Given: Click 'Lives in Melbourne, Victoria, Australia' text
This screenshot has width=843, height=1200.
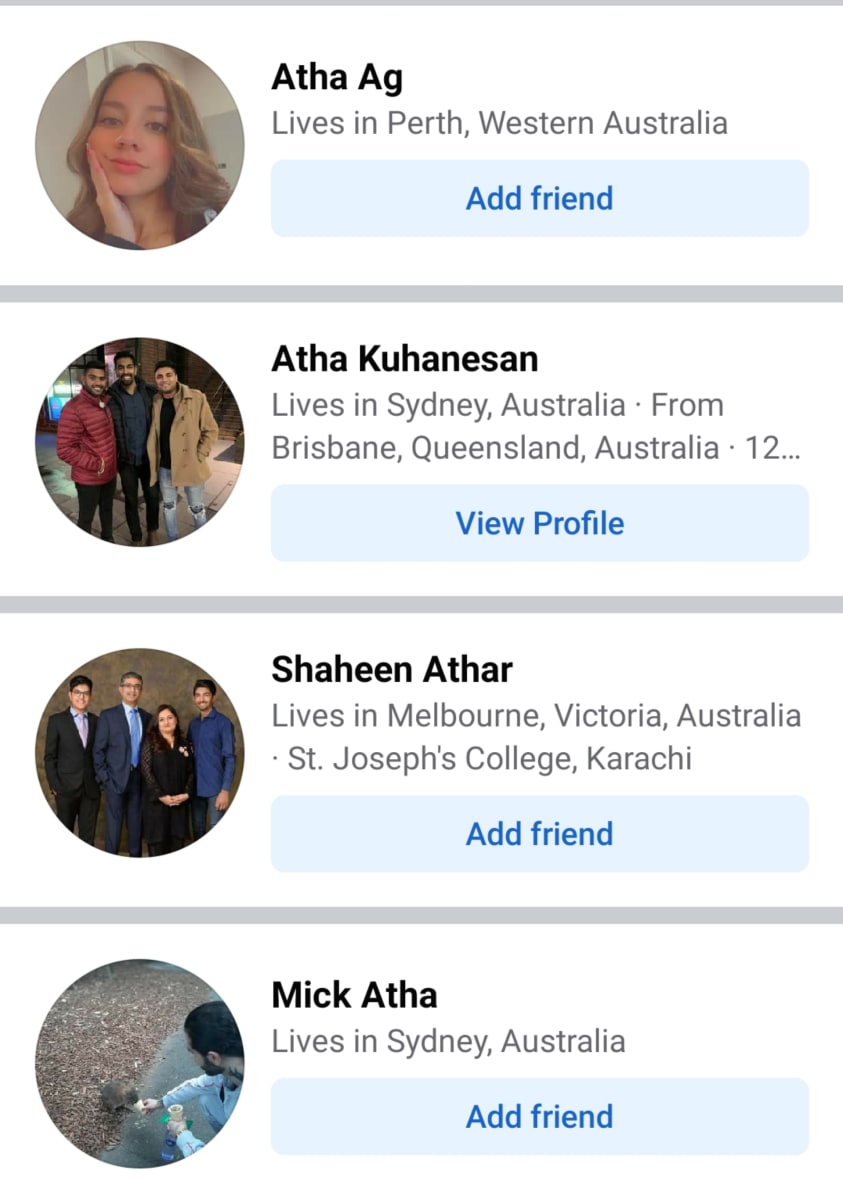Looking at the screenshot, I should [x=537, y=716].
